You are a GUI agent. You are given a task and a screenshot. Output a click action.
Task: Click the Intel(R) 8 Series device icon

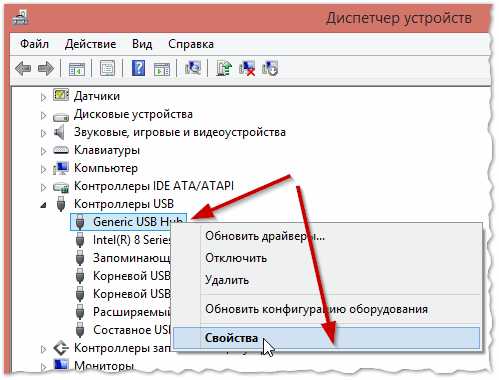point(80,240)
